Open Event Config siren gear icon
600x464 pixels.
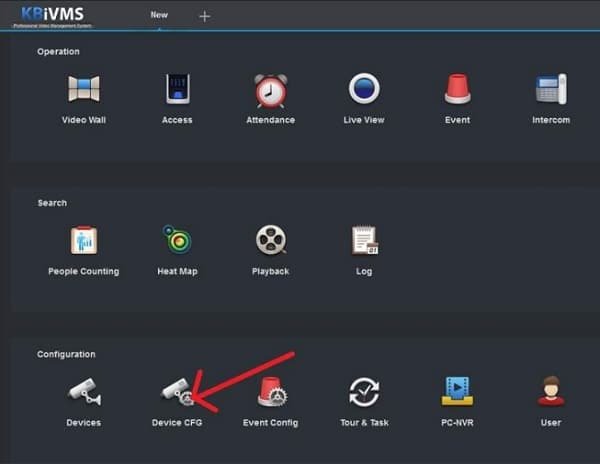coord(272,391)
